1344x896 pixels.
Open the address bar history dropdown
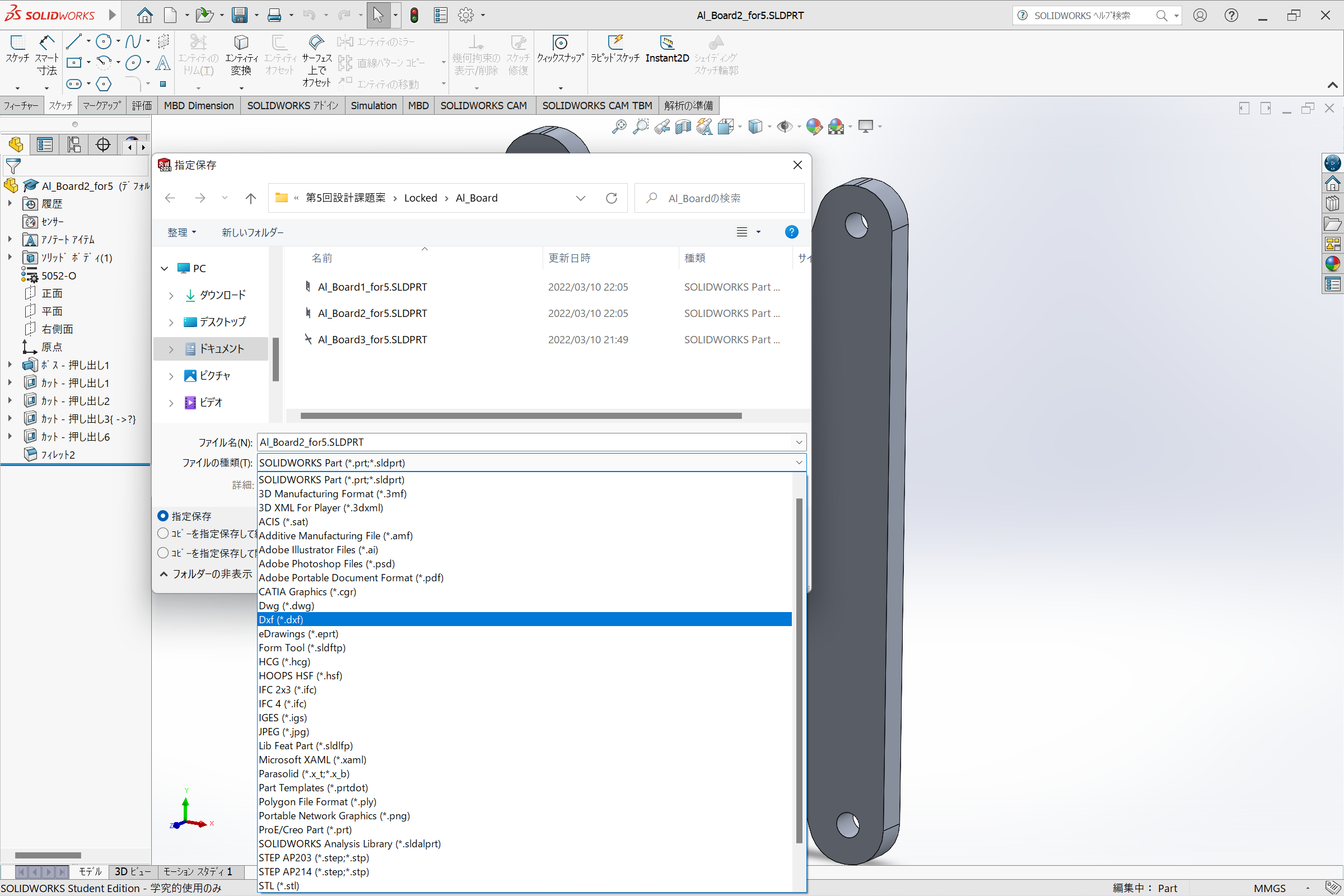(581, 198)
